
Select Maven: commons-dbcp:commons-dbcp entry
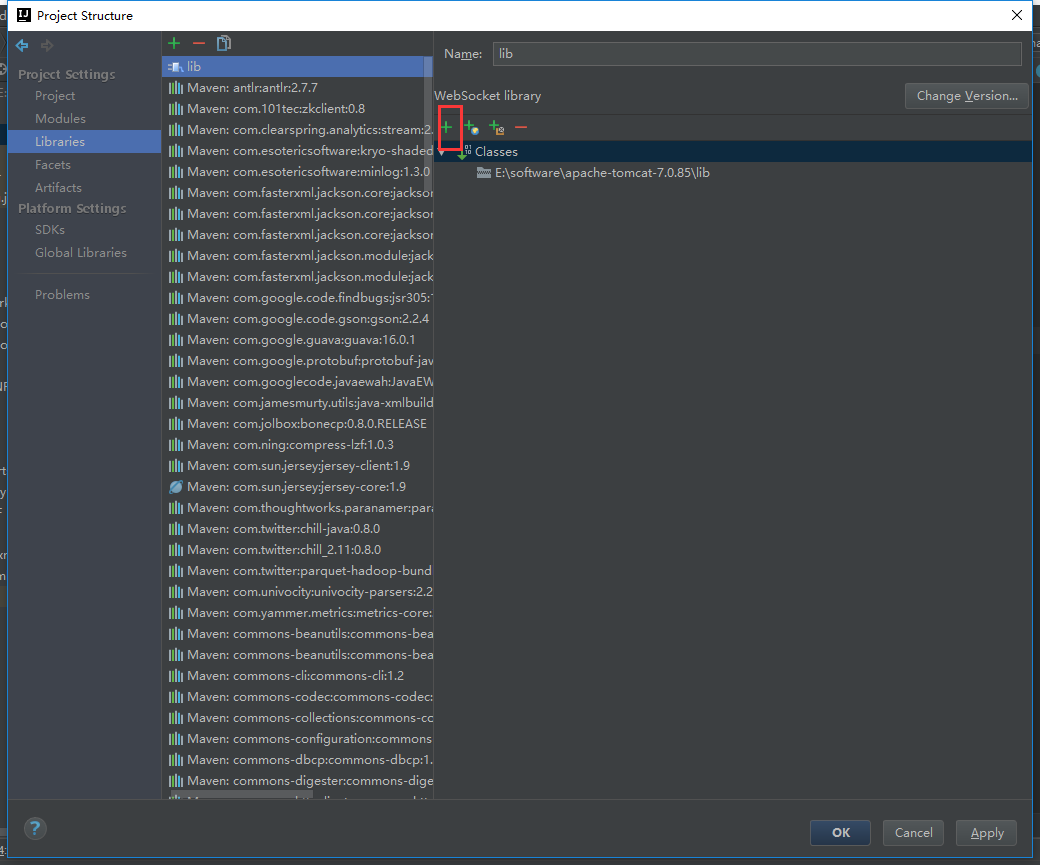tap(298, 760)
